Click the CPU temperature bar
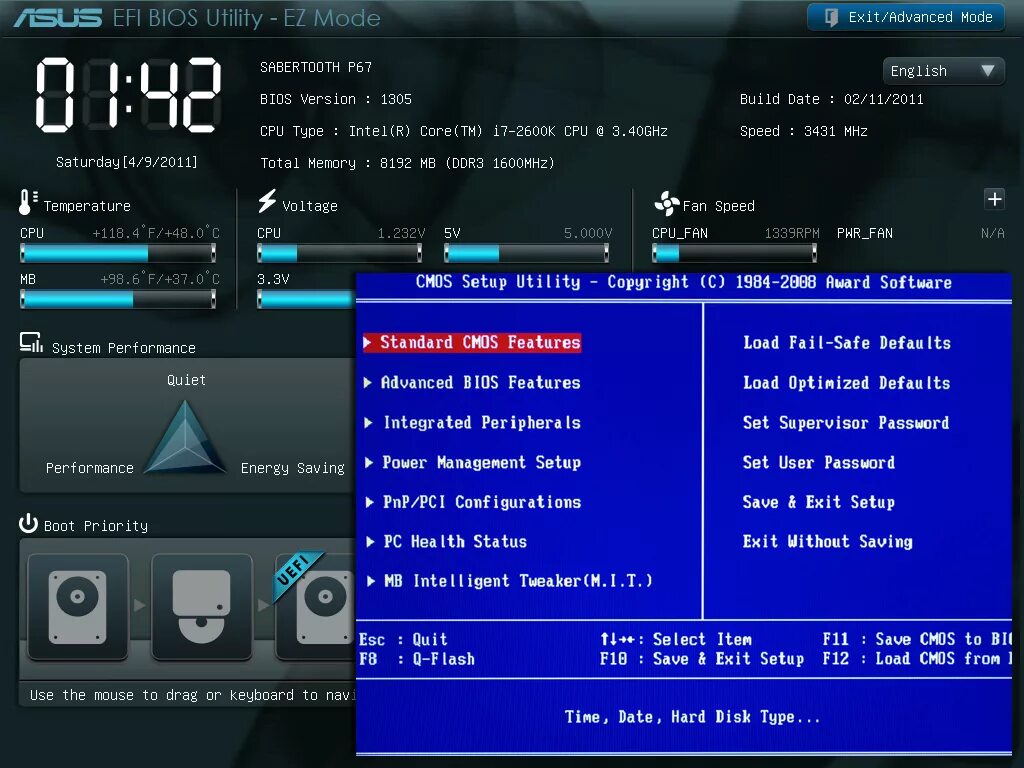Image resolution: width=1024 pixels, height=768 pixels. (118, 253)
